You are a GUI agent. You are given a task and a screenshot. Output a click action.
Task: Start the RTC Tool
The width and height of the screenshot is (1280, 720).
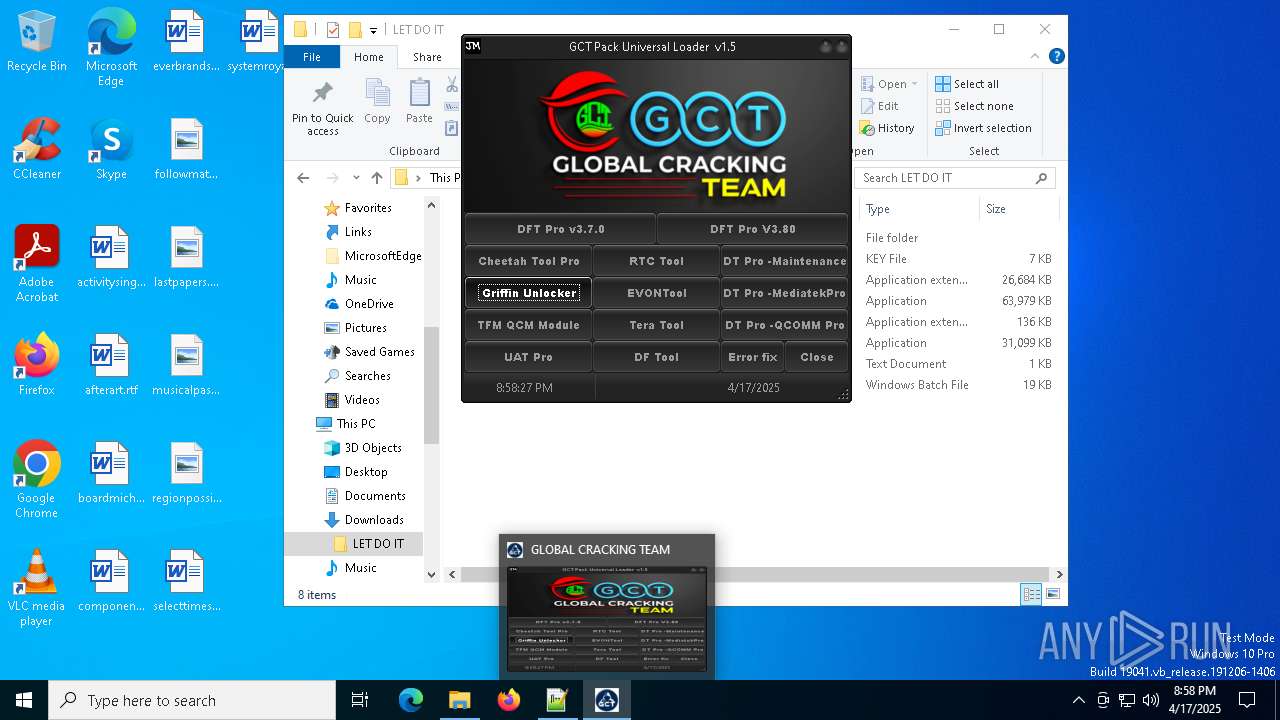coord(656,261)
